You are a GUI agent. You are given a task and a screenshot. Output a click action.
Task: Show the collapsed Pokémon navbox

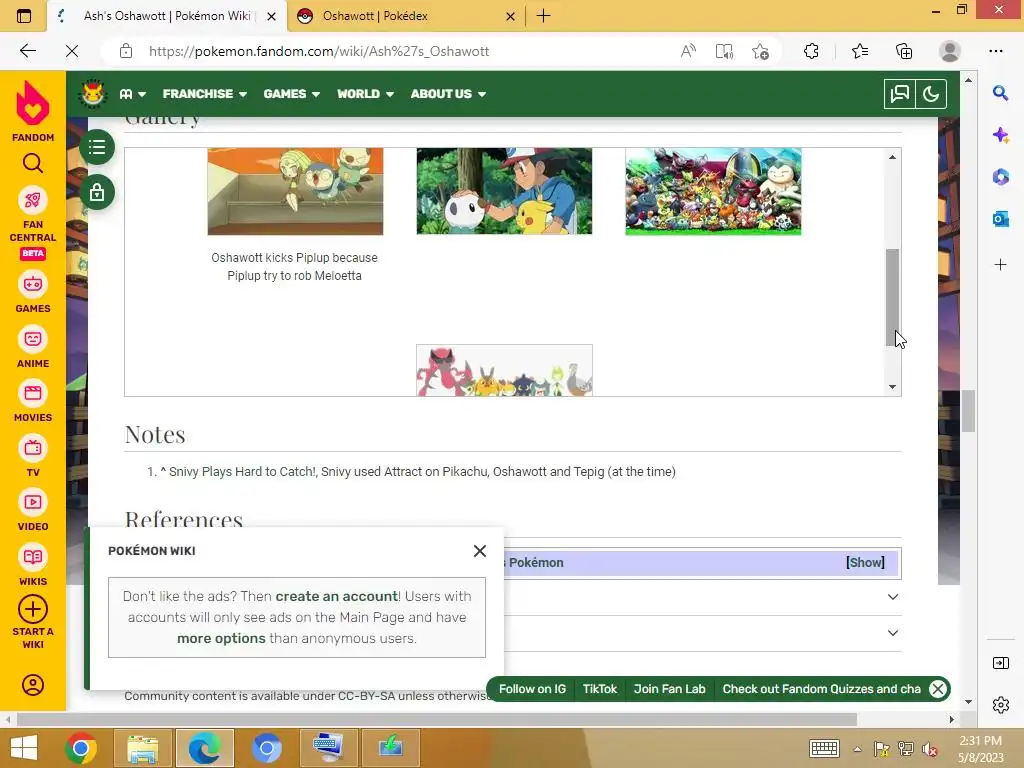(865, 562)
